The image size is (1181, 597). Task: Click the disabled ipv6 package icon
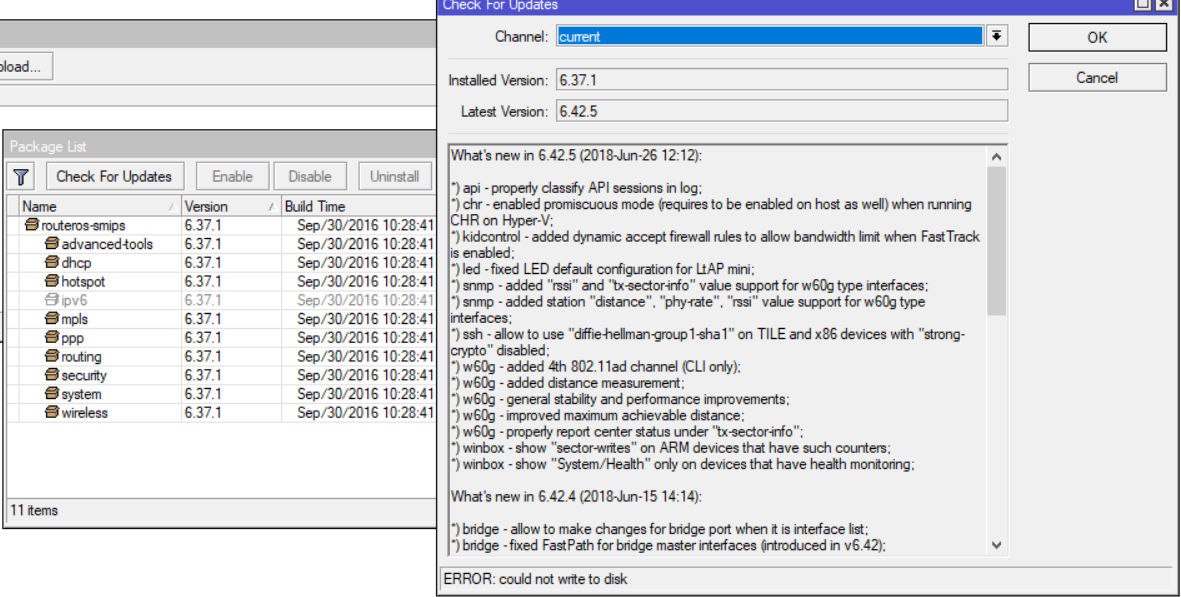pos(52,300)
